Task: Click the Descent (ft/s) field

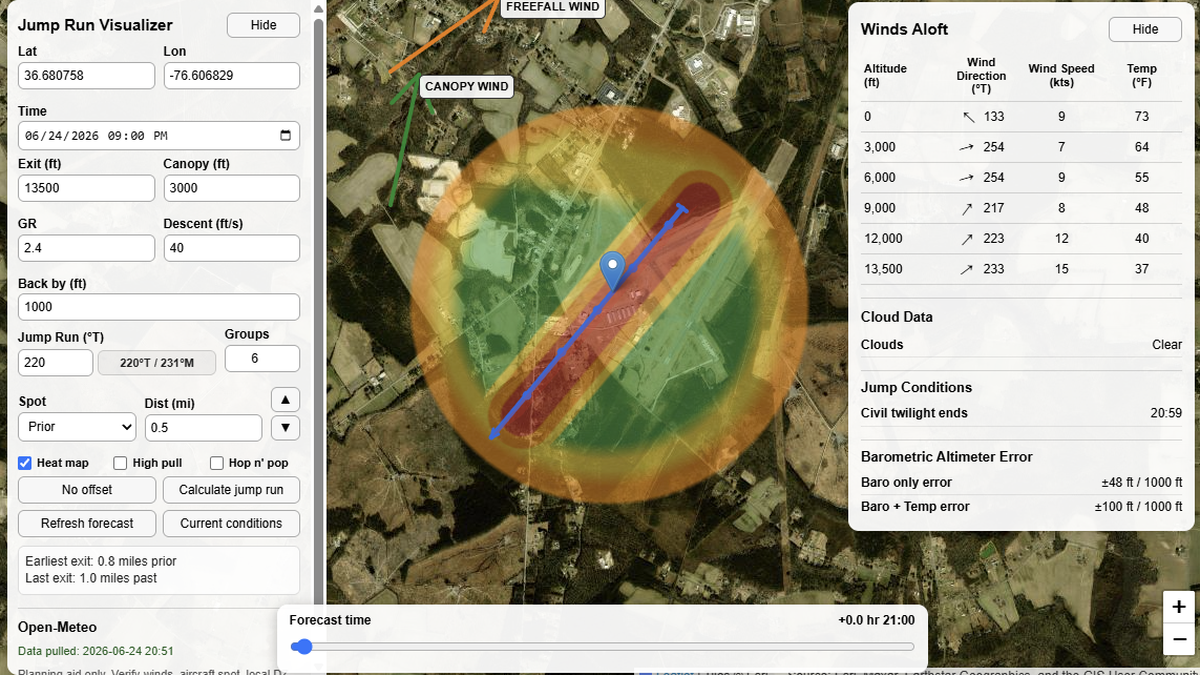Action: (x=231, y=248)
